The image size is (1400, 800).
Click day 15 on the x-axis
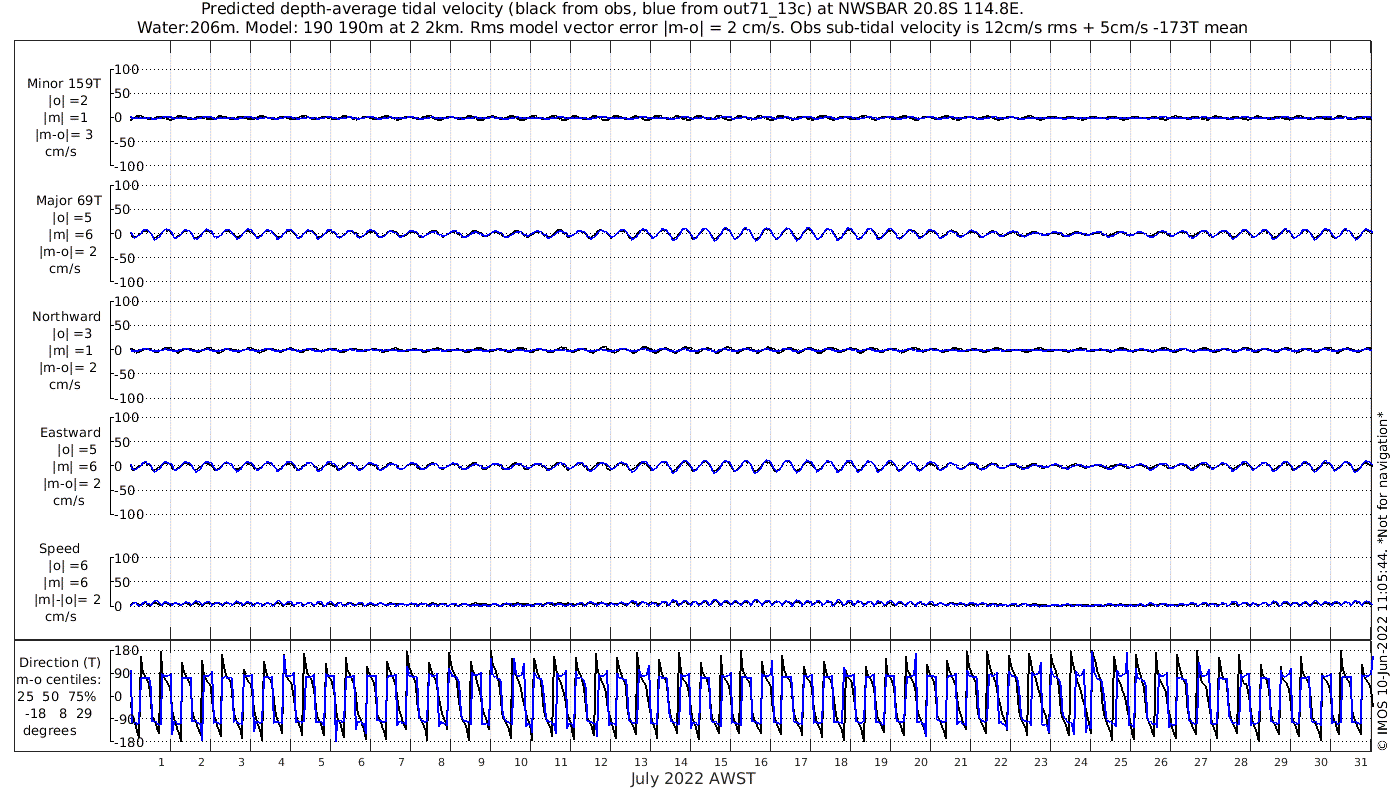point(721,762)
